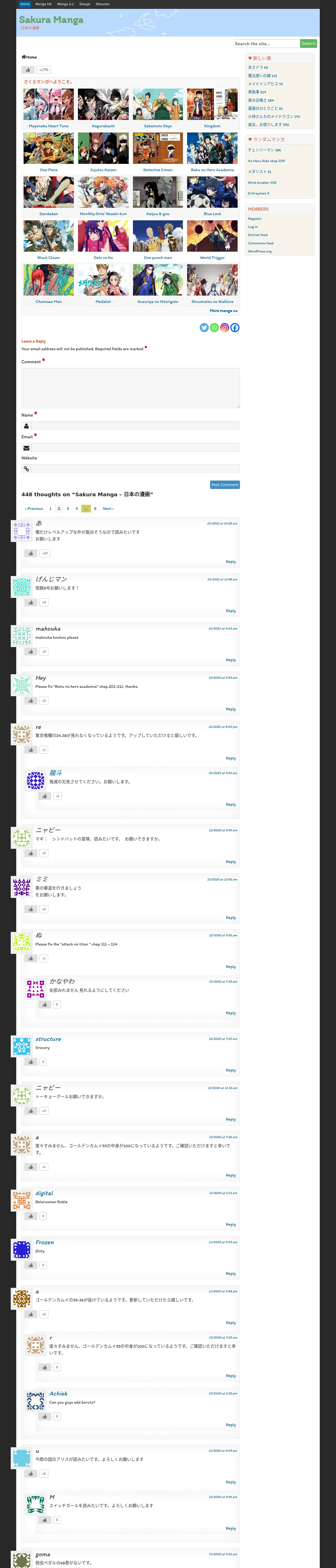Screen dimensions: 336x1568
Task: Click the ぬ commenter green avatar
Action: tap(22, 943)
